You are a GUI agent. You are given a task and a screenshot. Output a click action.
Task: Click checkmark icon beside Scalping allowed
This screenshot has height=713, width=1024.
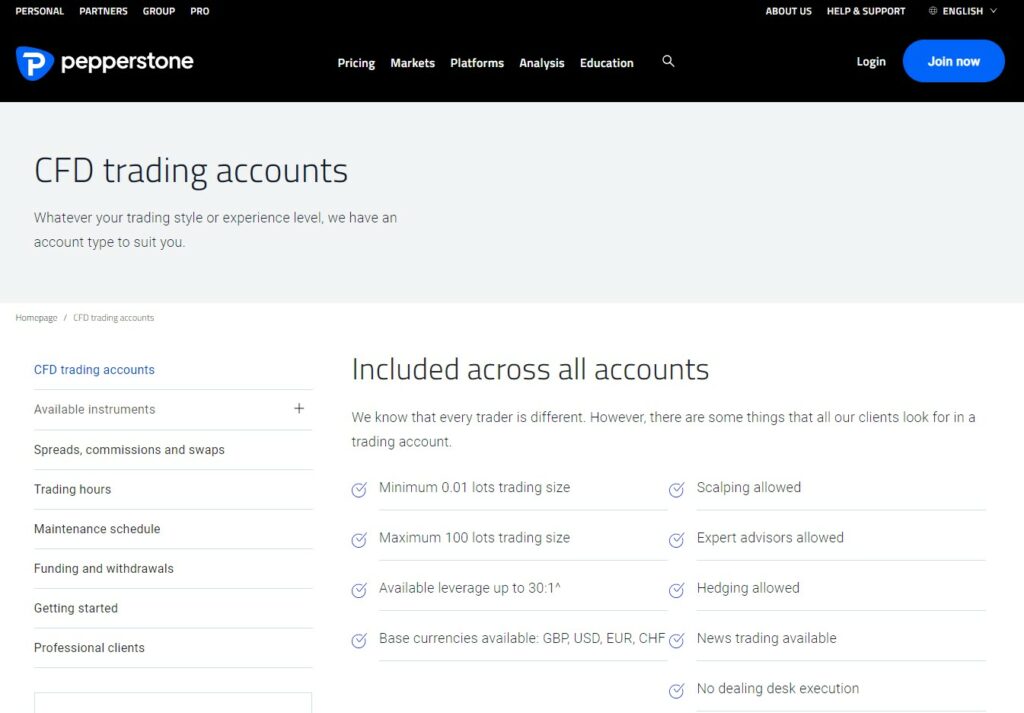[x=676, y=489]
